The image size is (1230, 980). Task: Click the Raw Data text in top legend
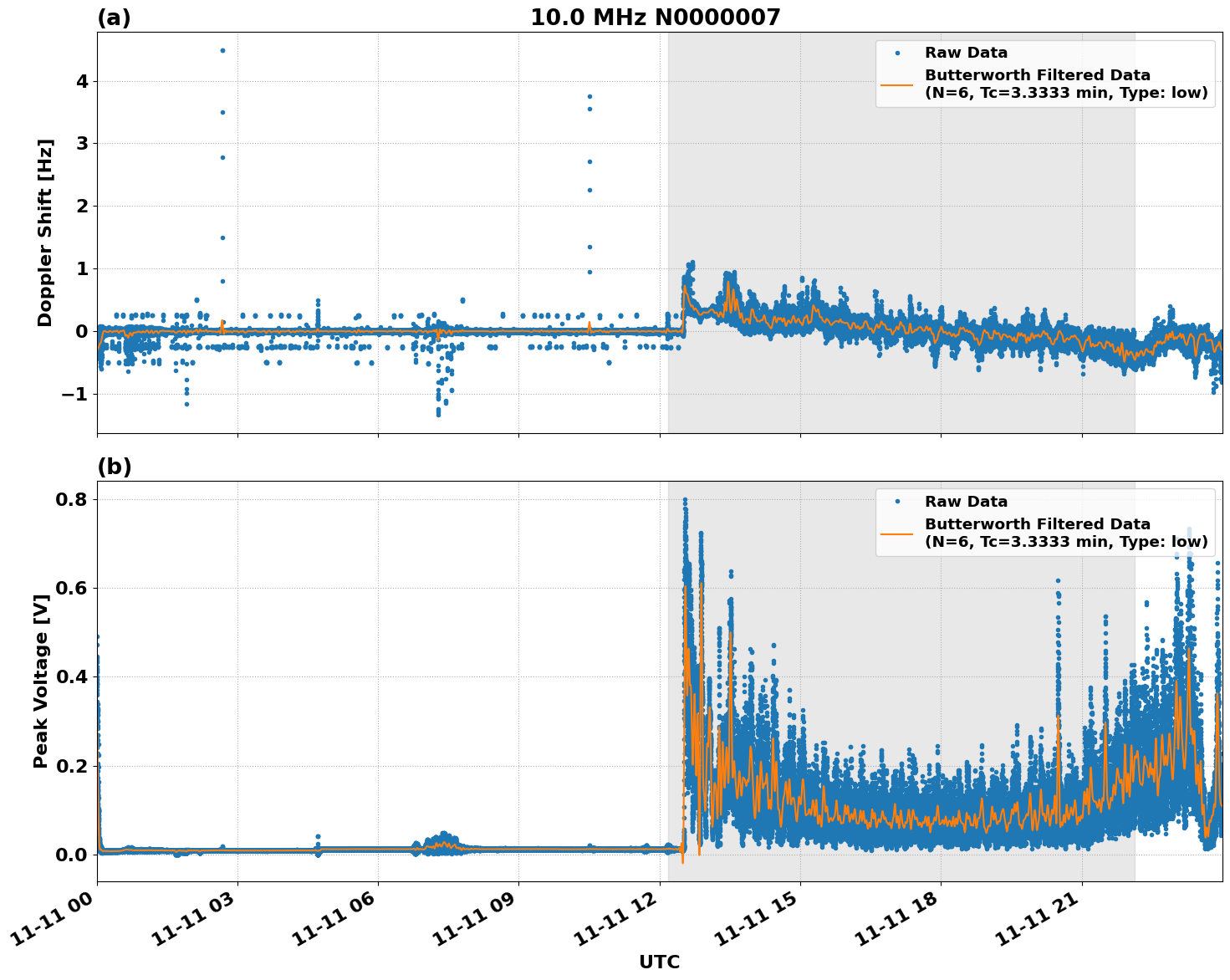pos(966,54)
